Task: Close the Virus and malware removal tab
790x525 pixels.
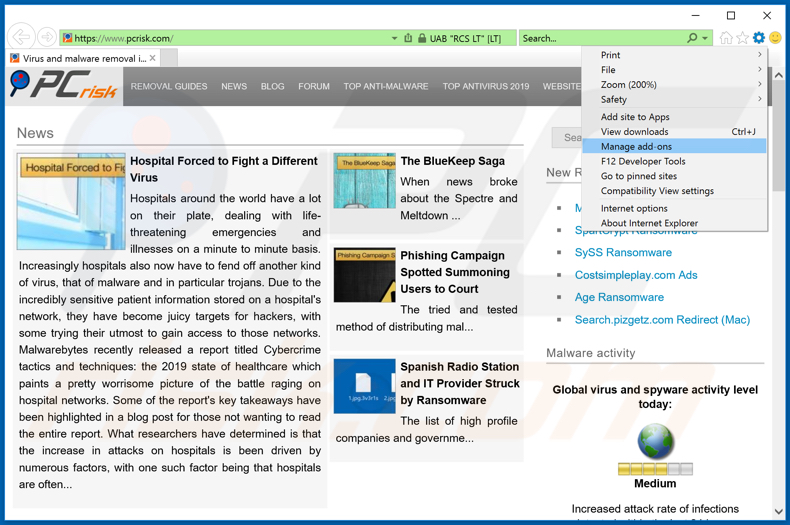Action: pos(152,58)
